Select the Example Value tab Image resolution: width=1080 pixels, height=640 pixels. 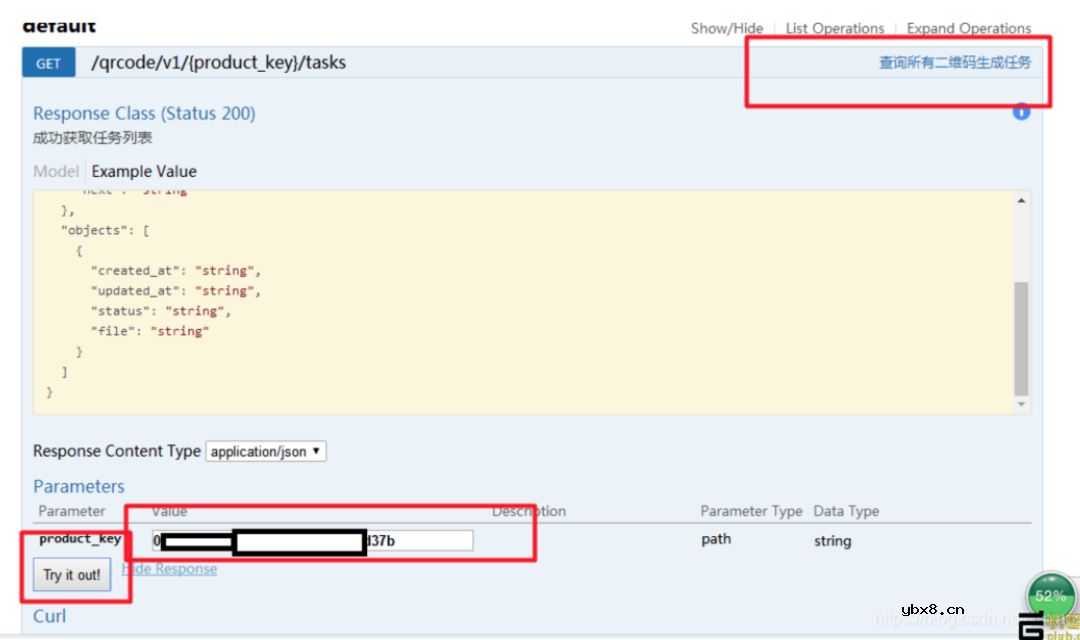pos(144,171)
